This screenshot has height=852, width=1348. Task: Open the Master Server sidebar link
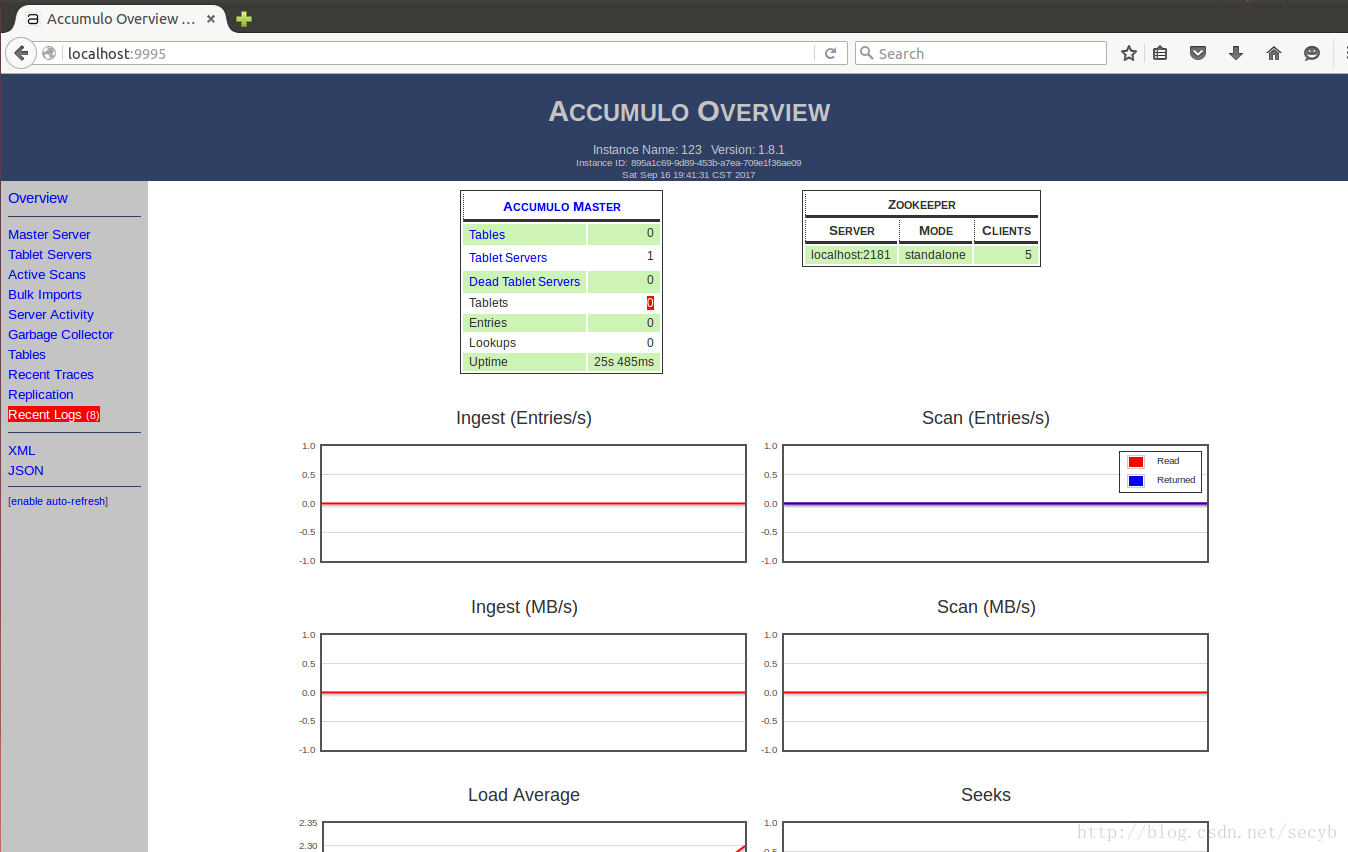pos(49,234)
